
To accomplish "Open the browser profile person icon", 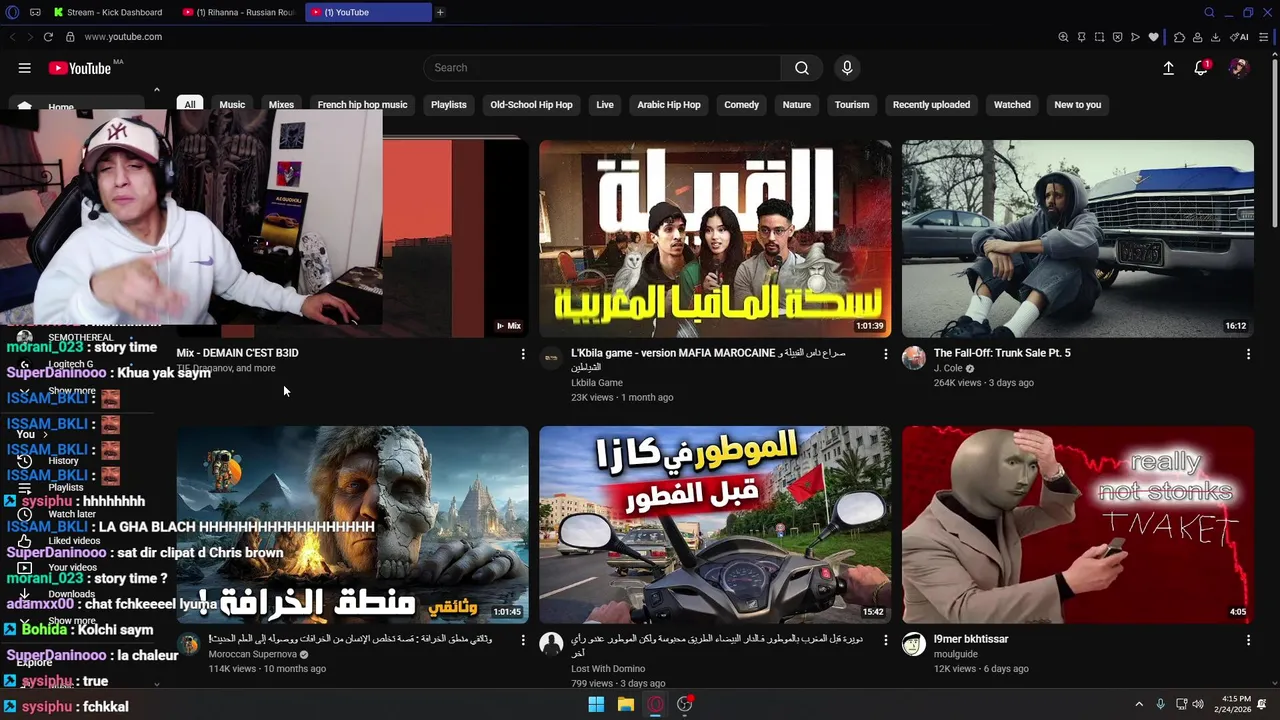I will point(1197,37).
